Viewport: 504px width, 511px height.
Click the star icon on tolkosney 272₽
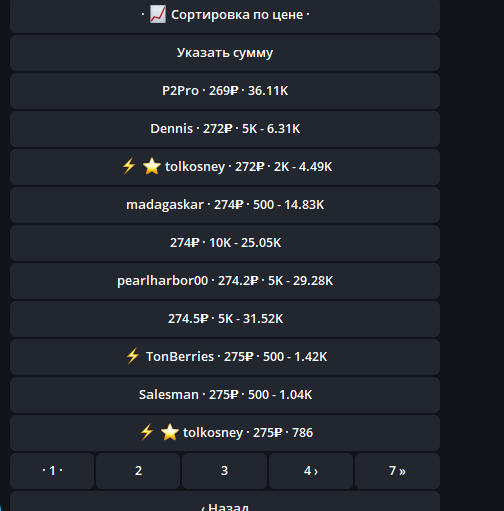point(152,166)
